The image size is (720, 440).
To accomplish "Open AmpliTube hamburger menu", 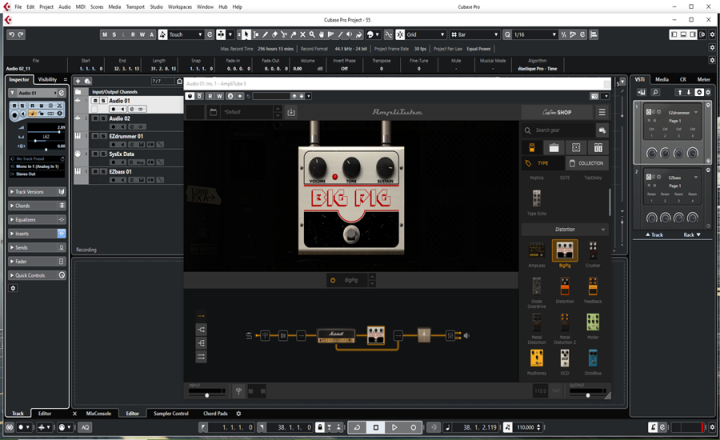I will coord(602,112).
